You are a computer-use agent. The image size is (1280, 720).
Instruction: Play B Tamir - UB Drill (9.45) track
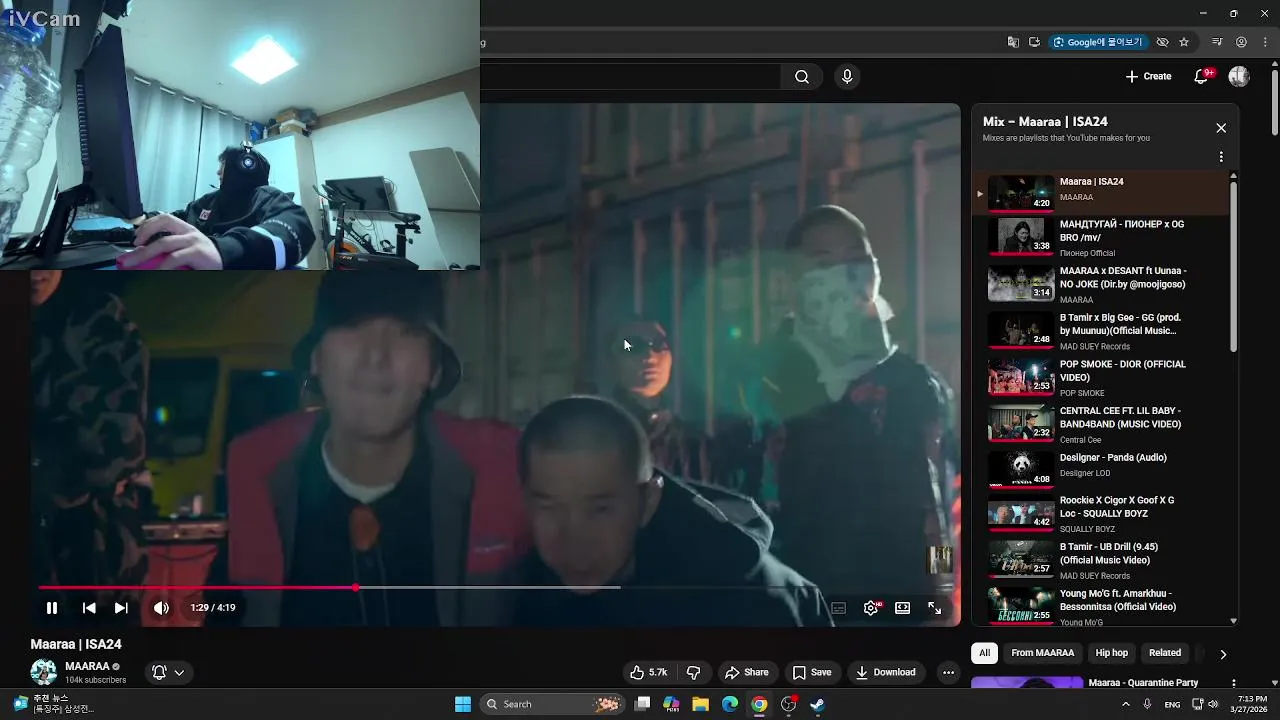(1100, 560)
